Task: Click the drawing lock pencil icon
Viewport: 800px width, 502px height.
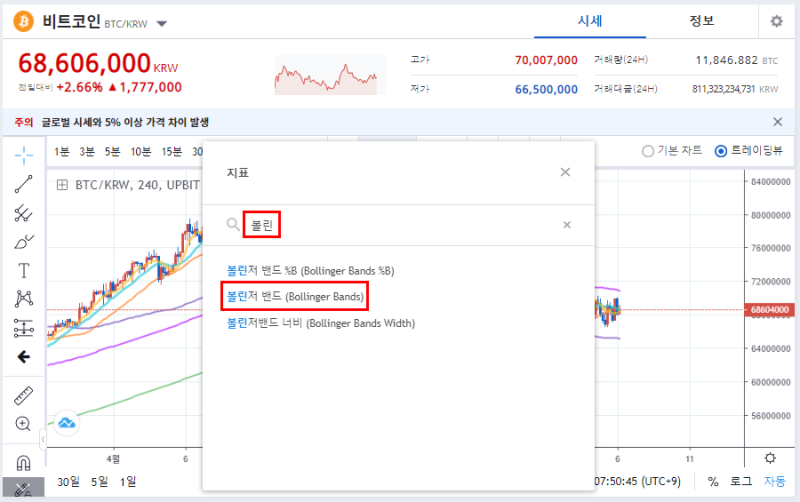Action: (x=23, y=489)
